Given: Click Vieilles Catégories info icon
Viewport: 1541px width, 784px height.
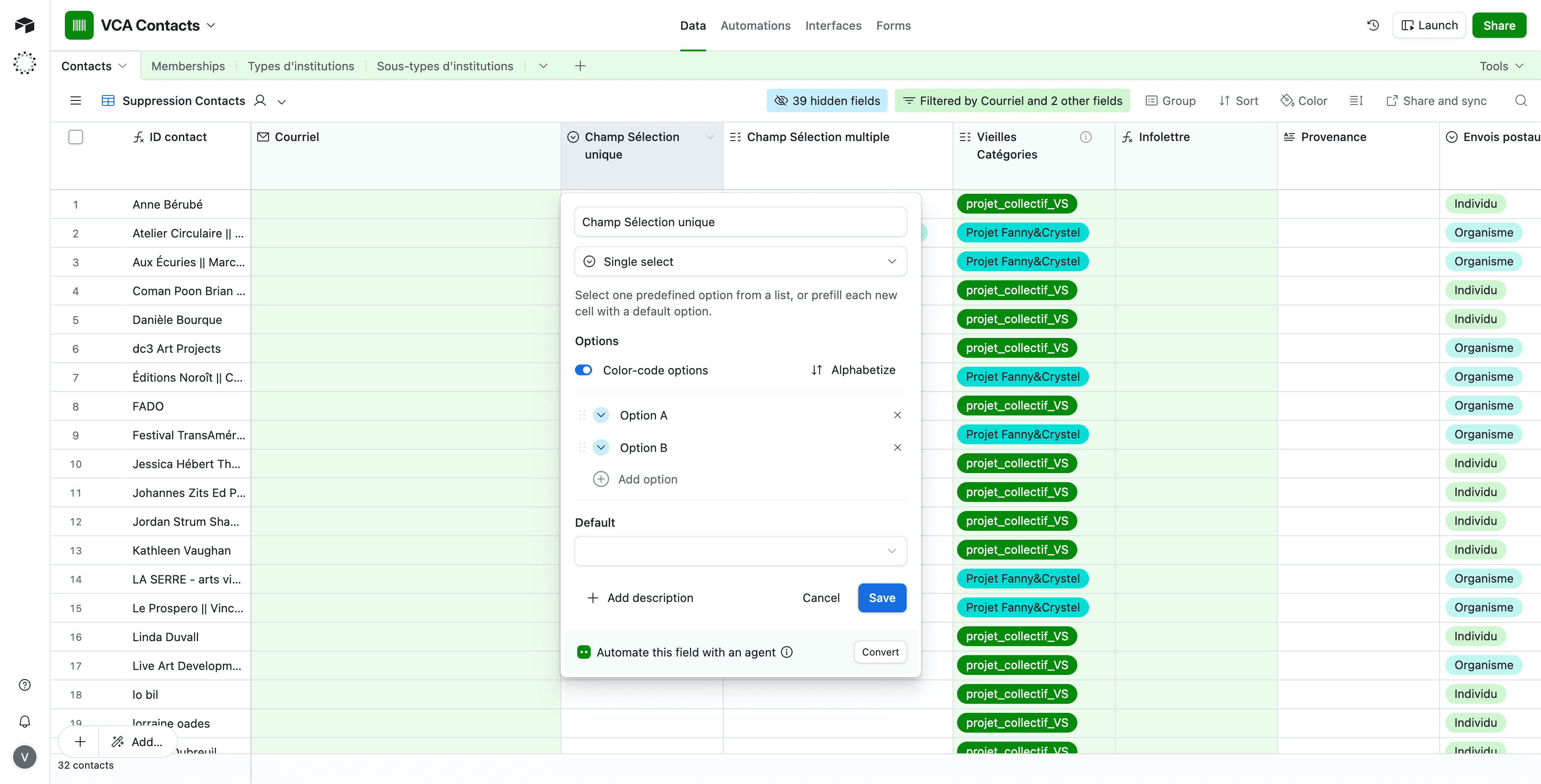Looking at the screenshot, I should [x=1086, y=137].
